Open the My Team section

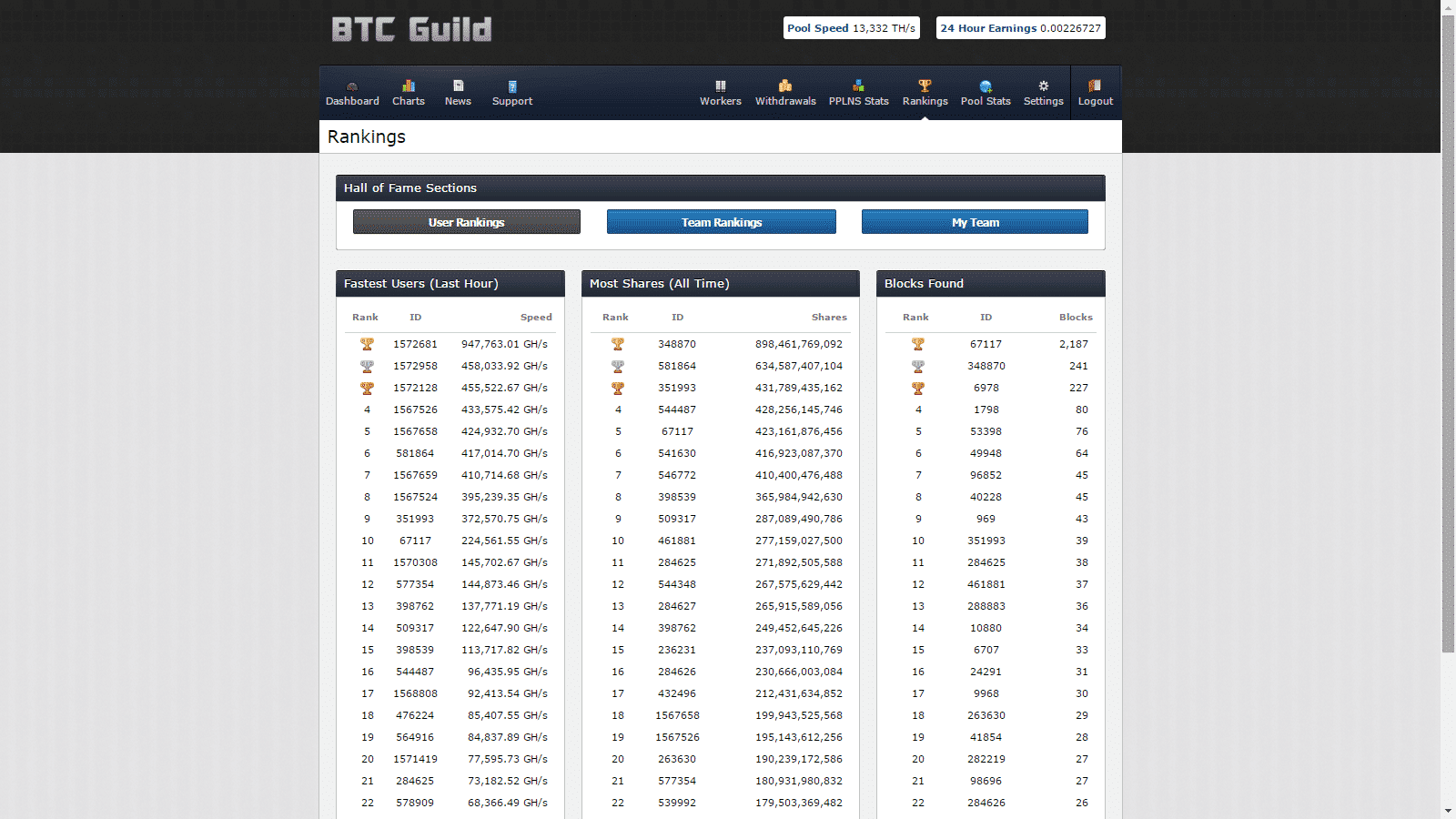pos(975,222)
